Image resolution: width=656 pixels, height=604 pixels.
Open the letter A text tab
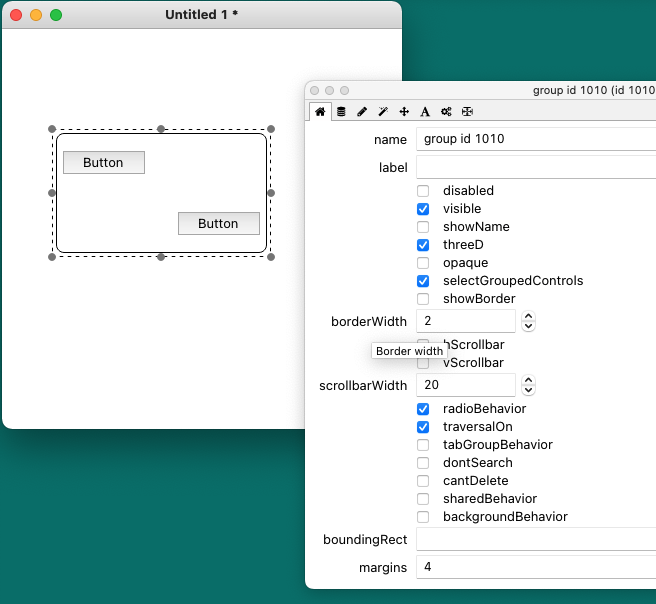[425, 112]
